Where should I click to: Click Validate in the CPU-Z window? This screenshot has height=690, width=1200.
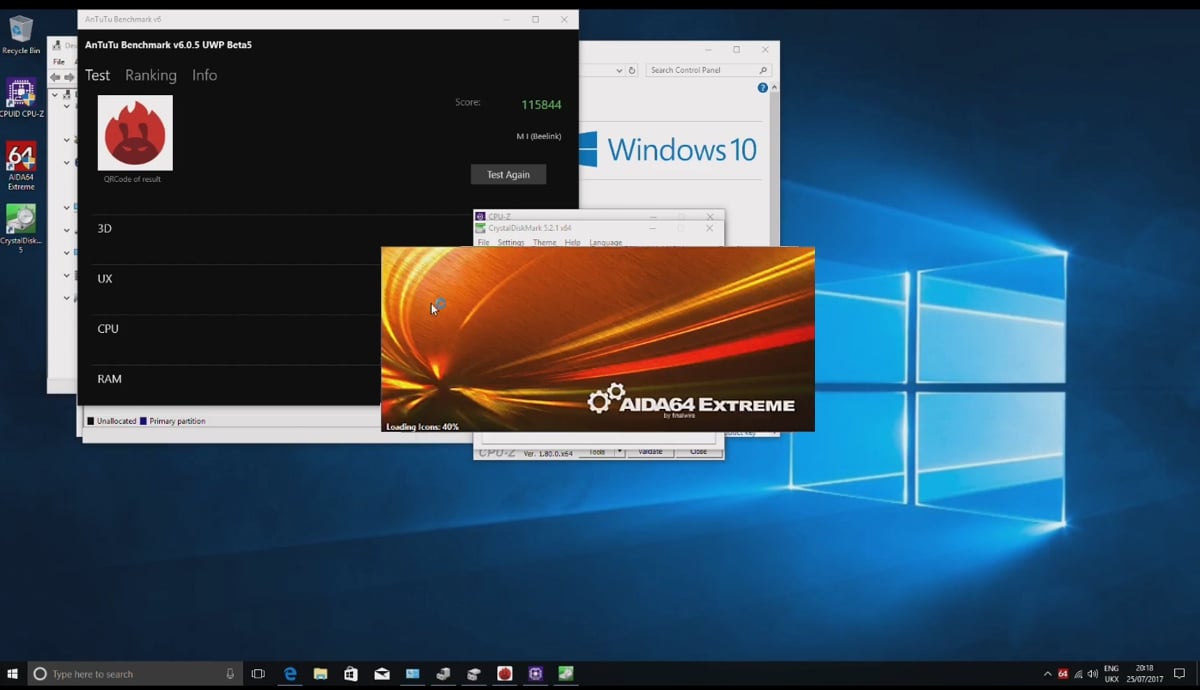click(651, 451)
